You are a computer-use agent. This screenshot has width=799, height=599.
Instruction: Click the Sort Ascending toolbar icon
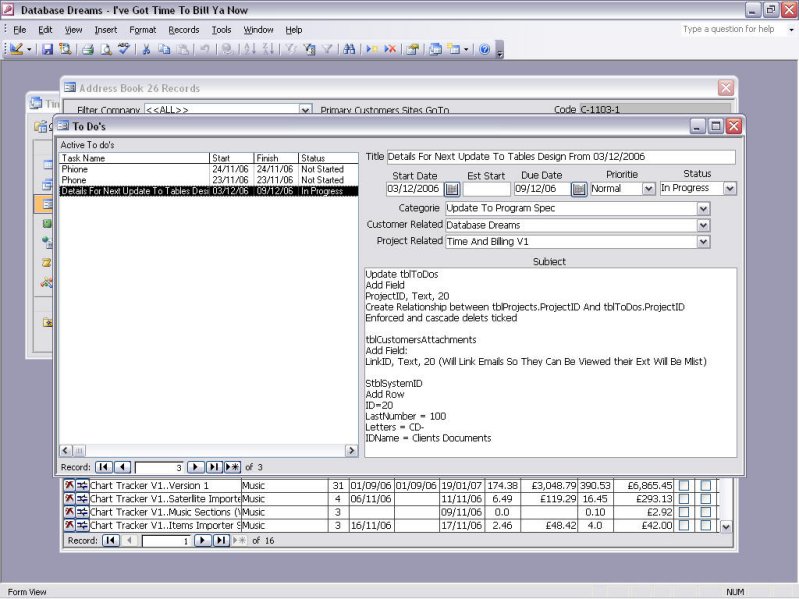pyautogui.click(x=250, y=49)
